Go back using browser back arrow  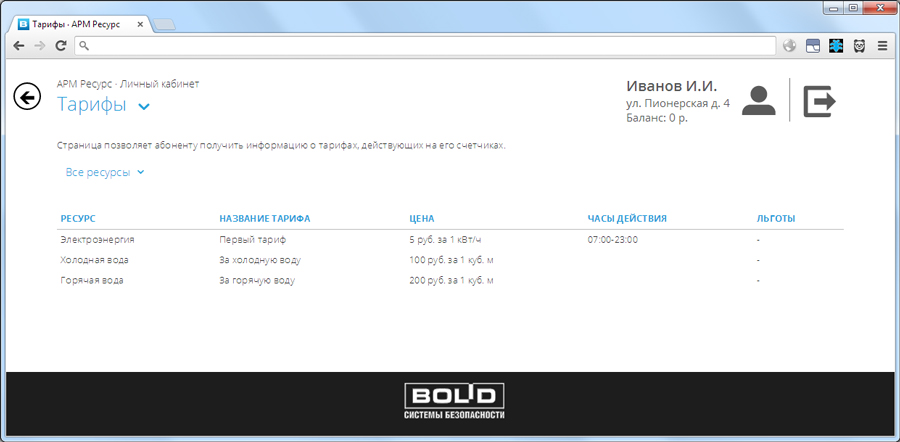(x=19, y=46)
